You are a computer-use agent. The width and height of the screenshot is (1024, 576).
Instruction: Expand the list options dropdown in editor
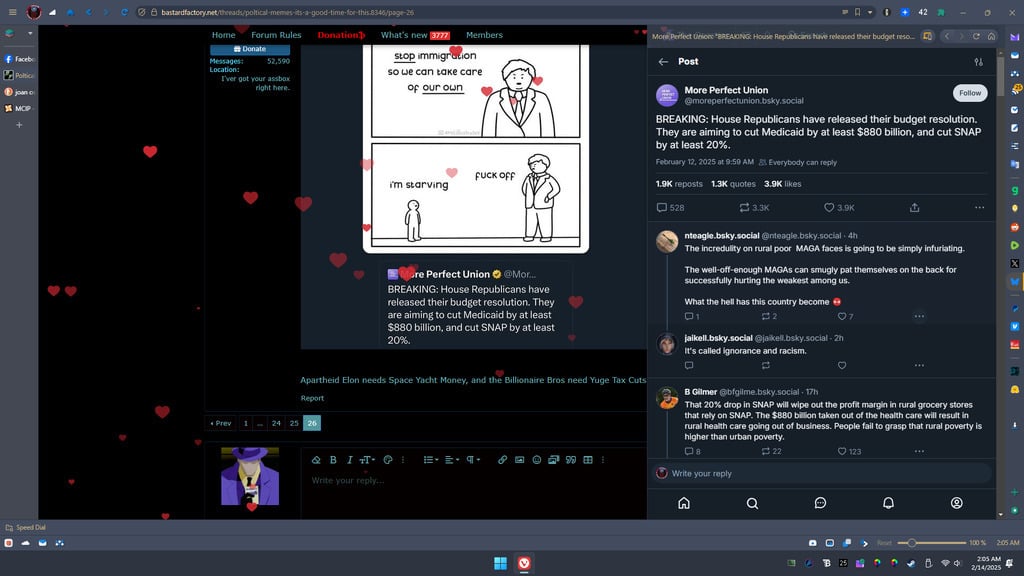click(430, 460)
